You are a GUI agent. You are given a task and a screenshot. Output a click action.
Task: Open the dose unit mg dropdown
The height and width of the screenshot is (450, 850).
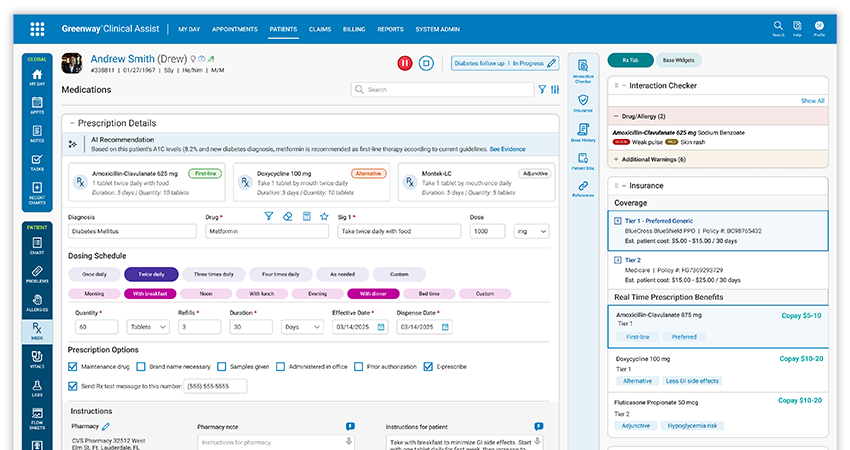coord(530,231)
